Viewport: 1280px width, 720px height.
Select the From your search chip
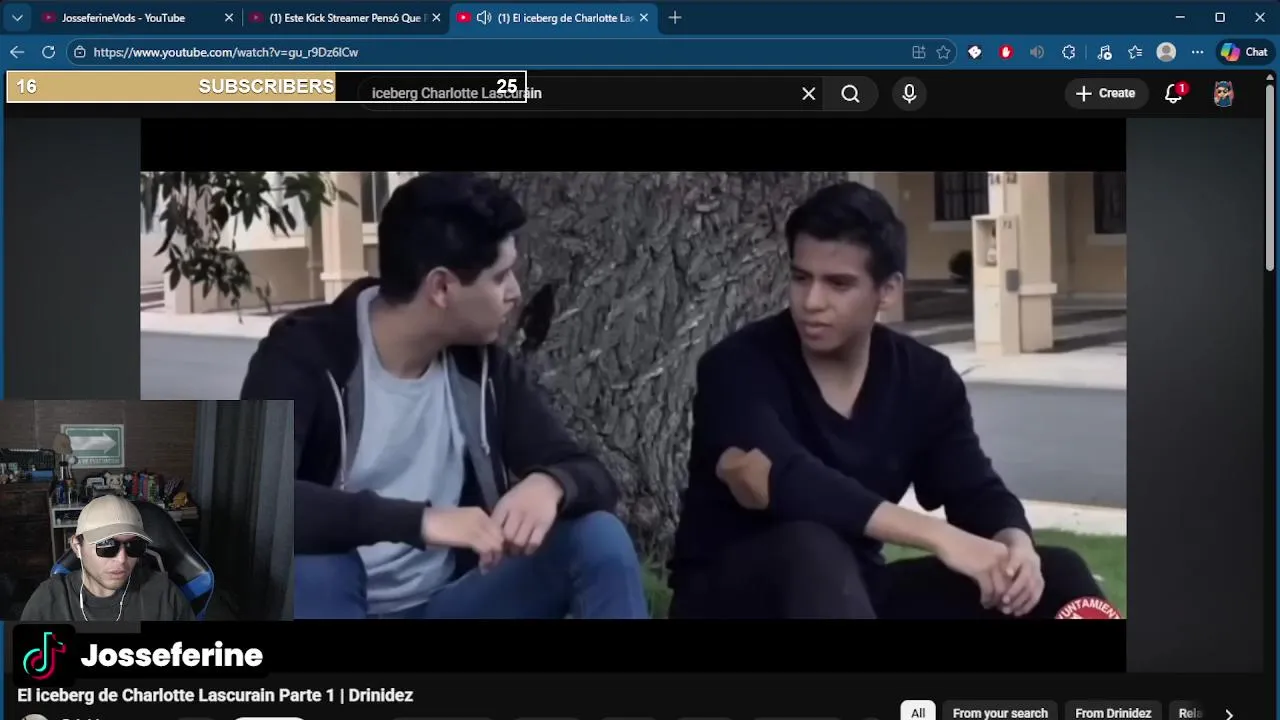click(x=1000, y=712)
